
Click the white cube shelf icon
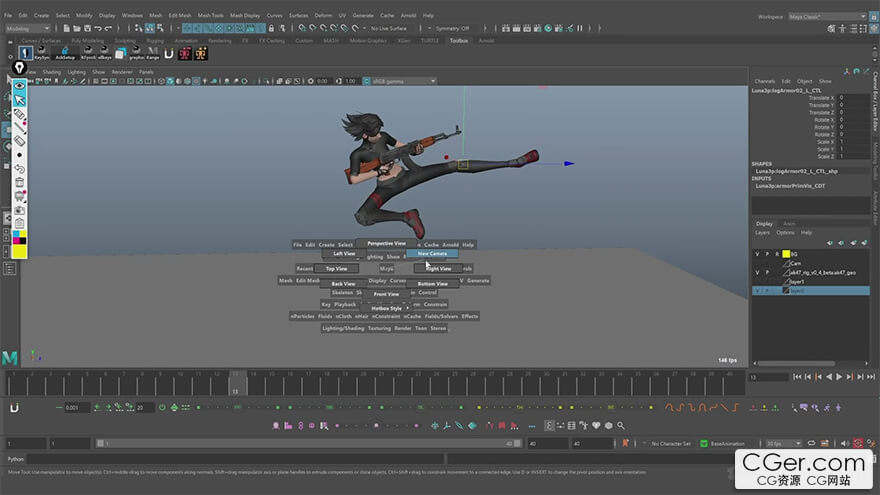120,53
